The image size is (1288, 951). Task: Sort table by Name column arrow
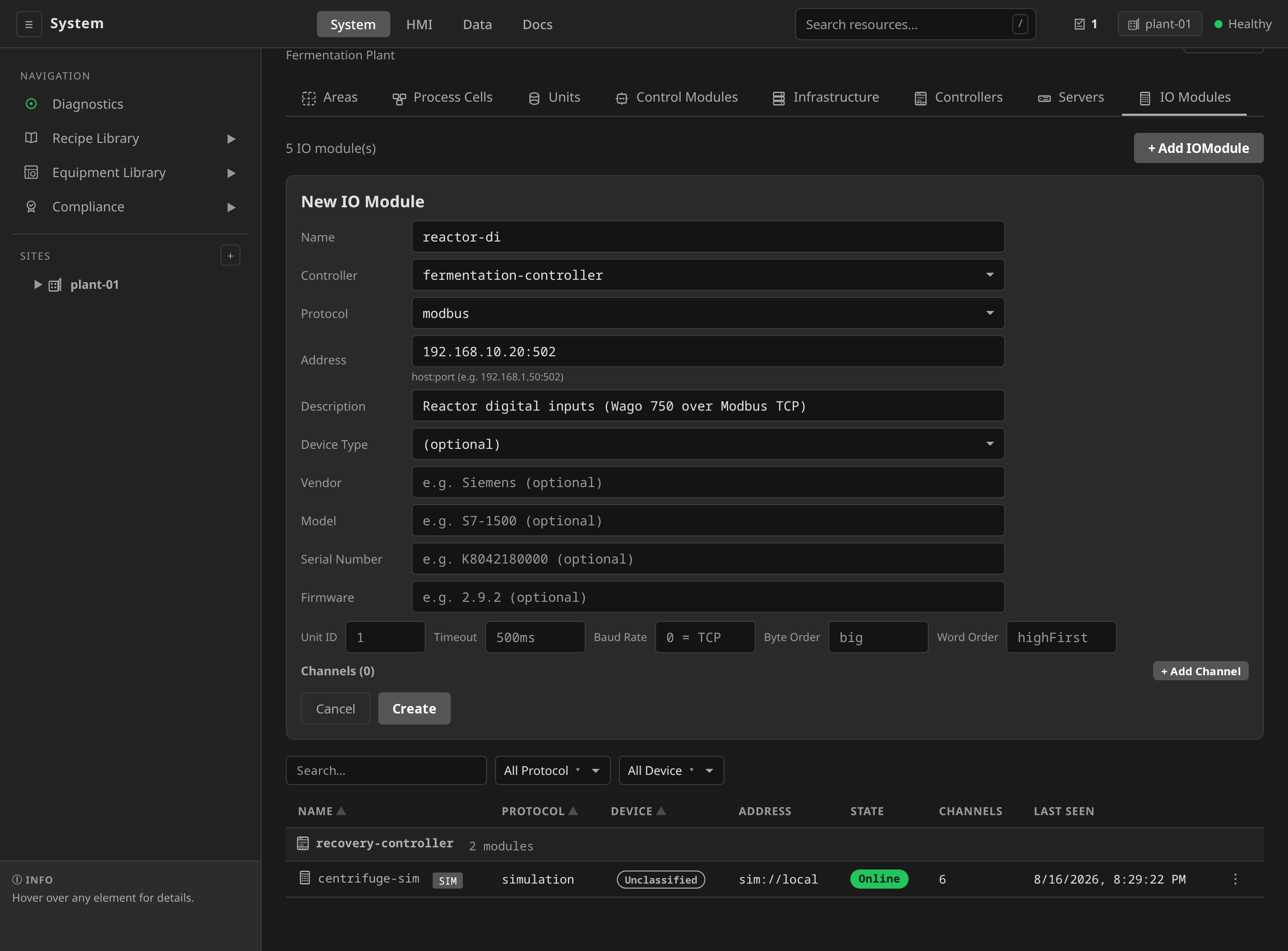[x=341, y=811]
